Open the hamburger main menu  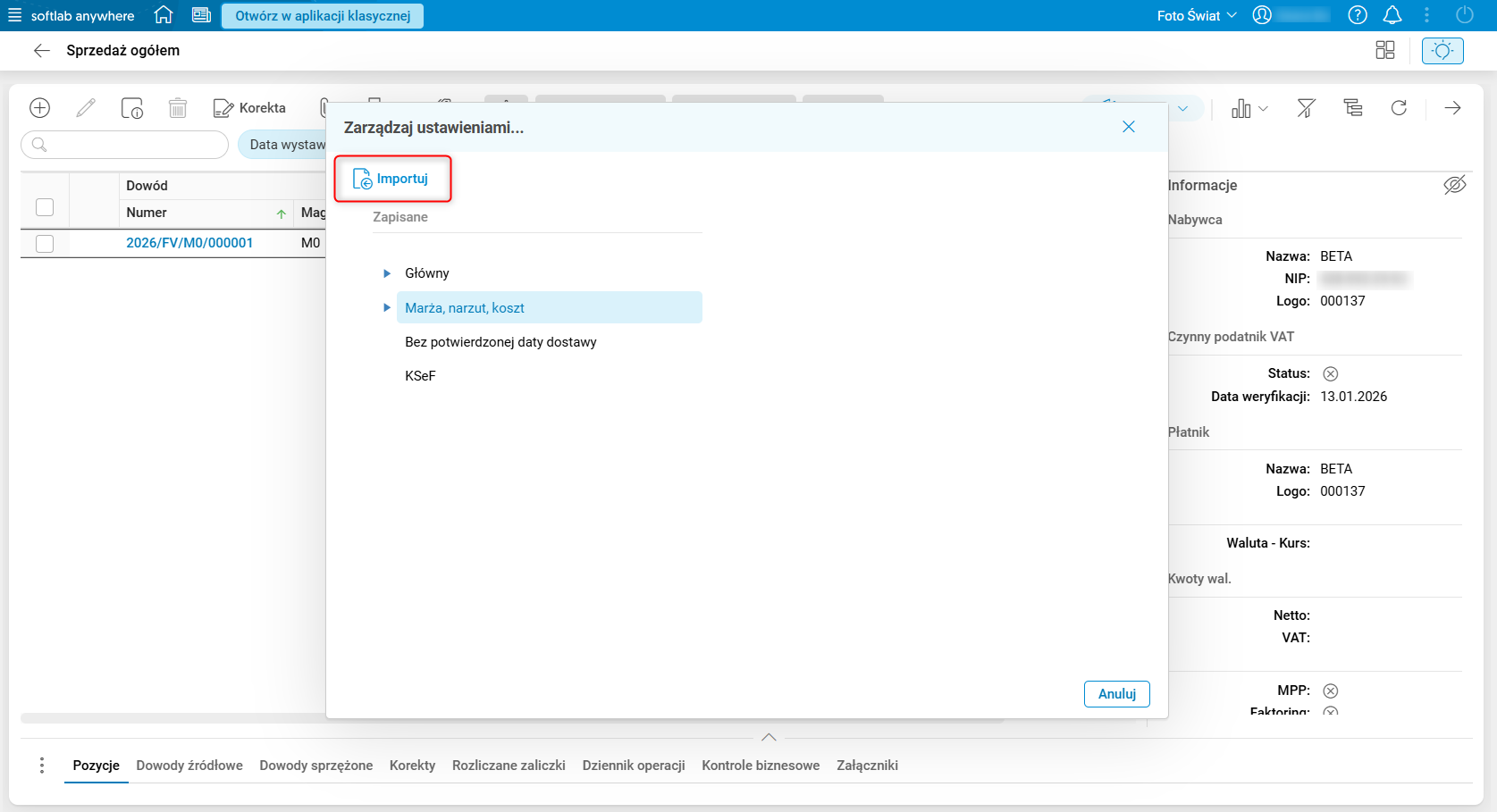[14, 15]
